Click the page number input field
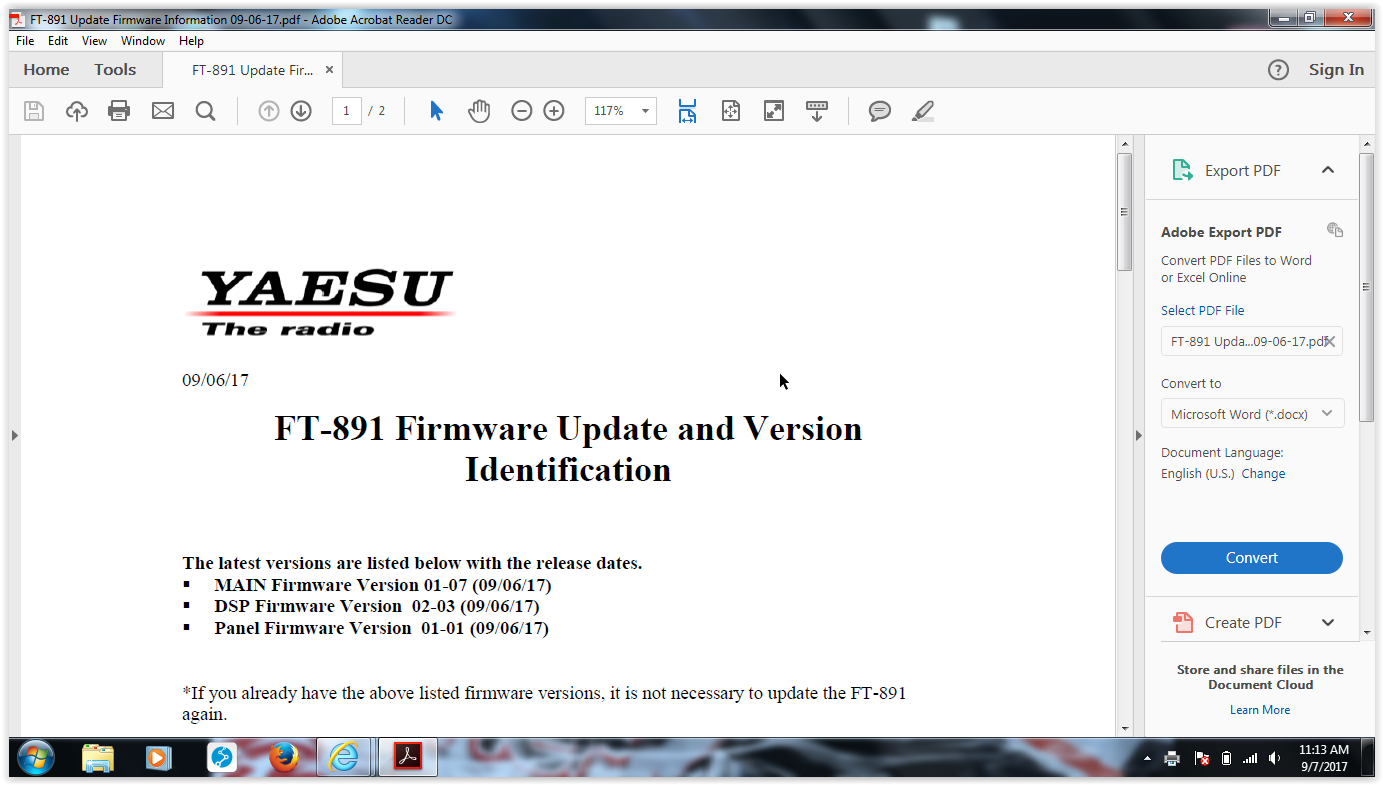The image size is (1383, 785). click(x=346, y=111)
